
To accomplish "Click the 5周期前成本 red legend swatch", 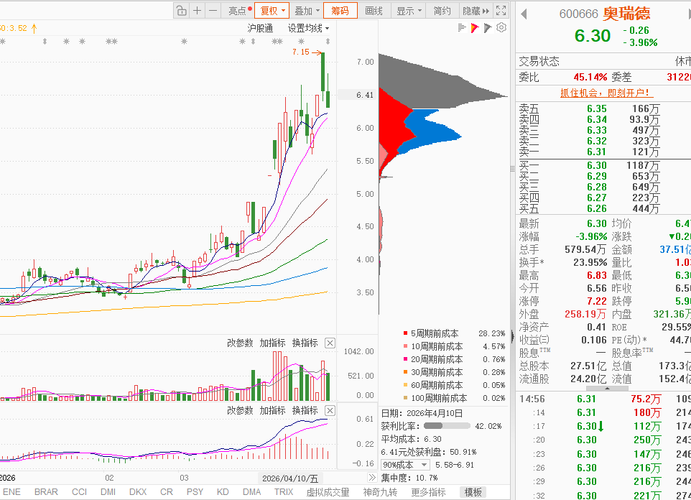I will pos(405,333).
